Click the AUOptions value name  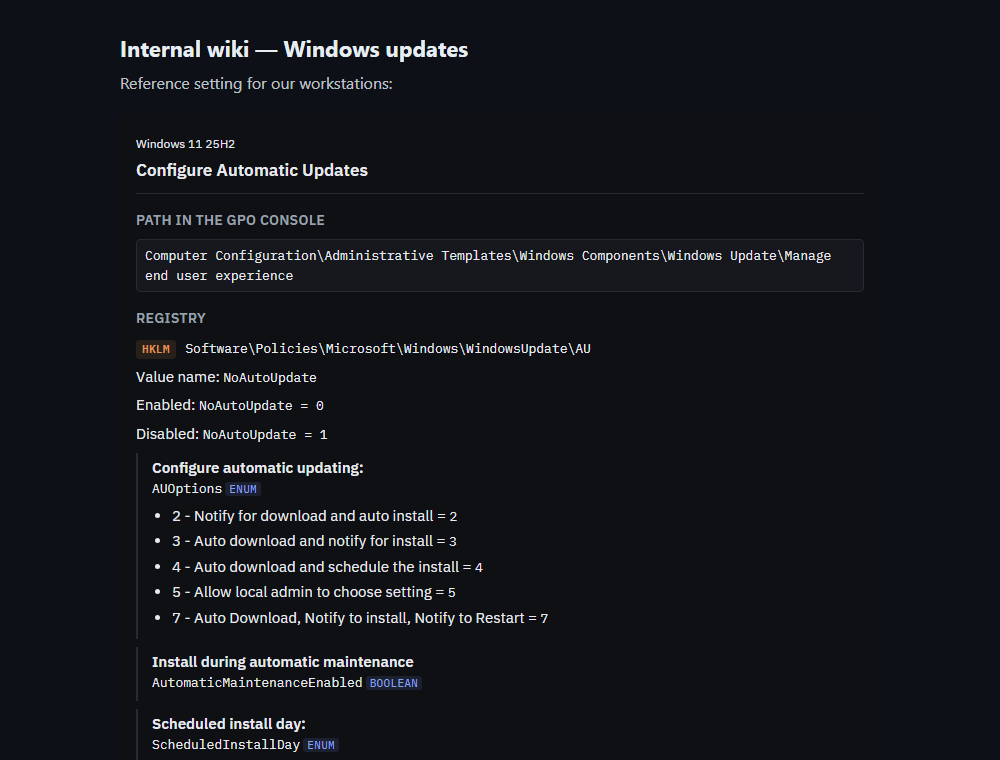(x=187, y=489)
